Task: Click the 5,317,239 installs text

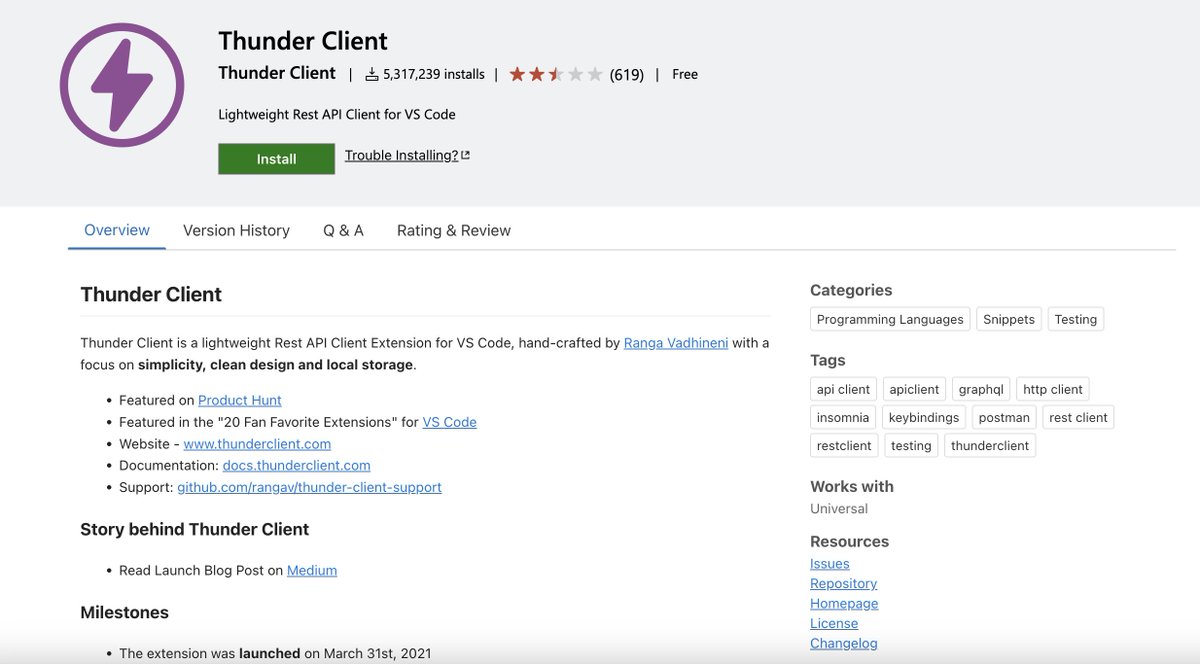Action: click(x=434, y=74)
